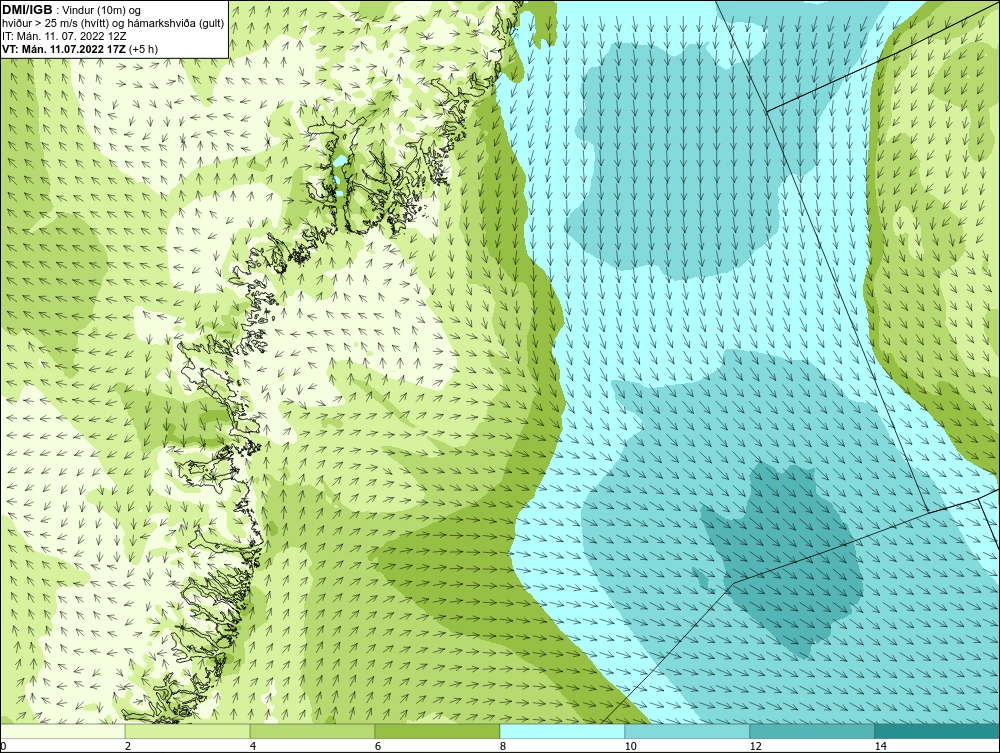The height and width of the screenshot is (753, 1000).
Task: Click the 8–10 m/s pale cyan legend swatch
Action: 562,731
